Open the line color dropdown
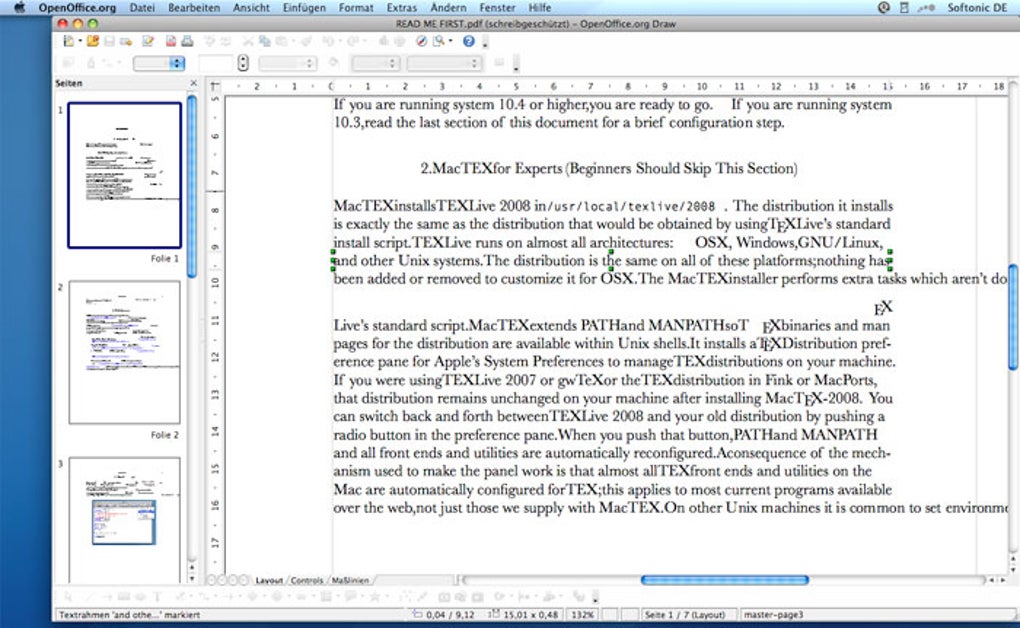The image size is (1020, 628). click(x=288, y=63)
